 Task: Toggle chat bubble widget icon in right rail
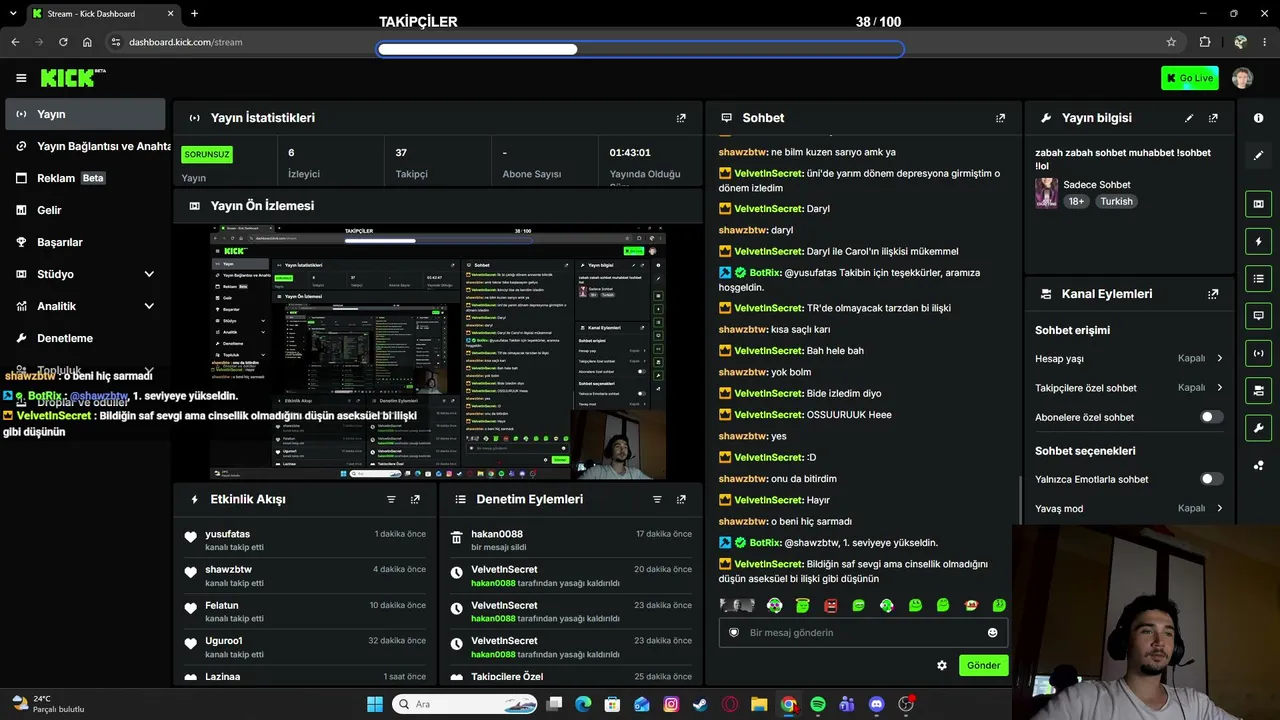[1258, 315]
